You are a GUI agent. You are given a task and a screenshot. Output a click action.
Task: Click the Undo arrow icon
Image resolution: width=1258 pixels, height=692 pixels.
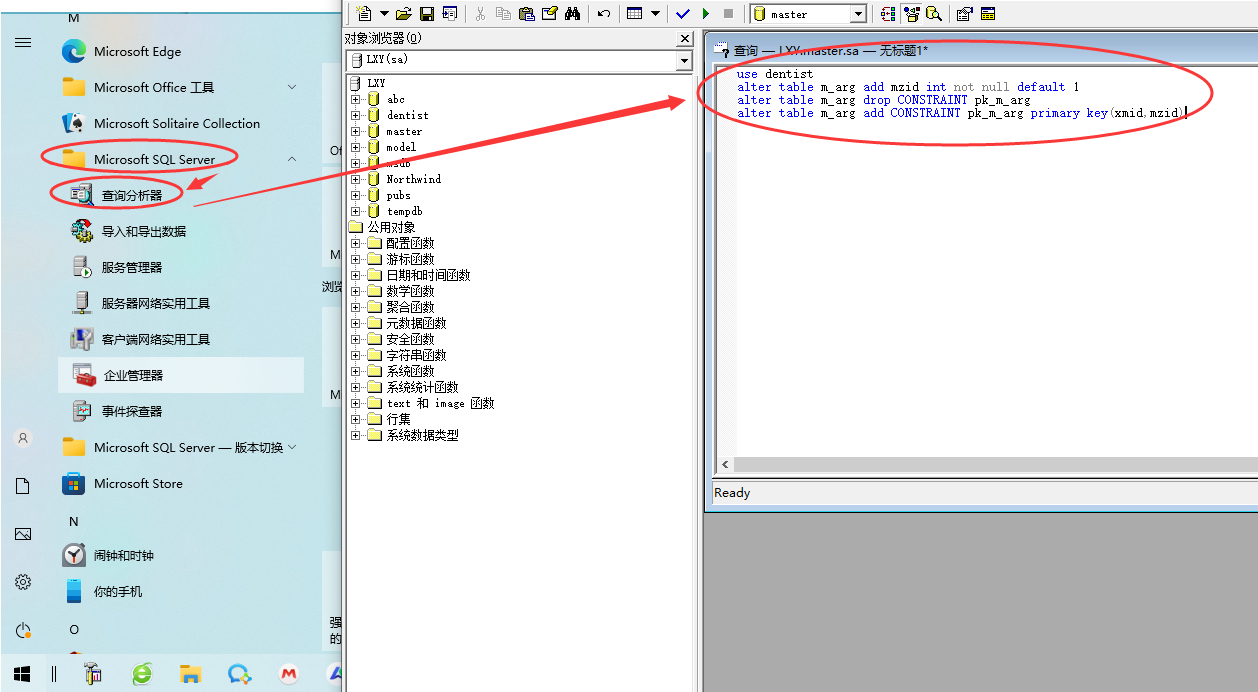[604, 14]
